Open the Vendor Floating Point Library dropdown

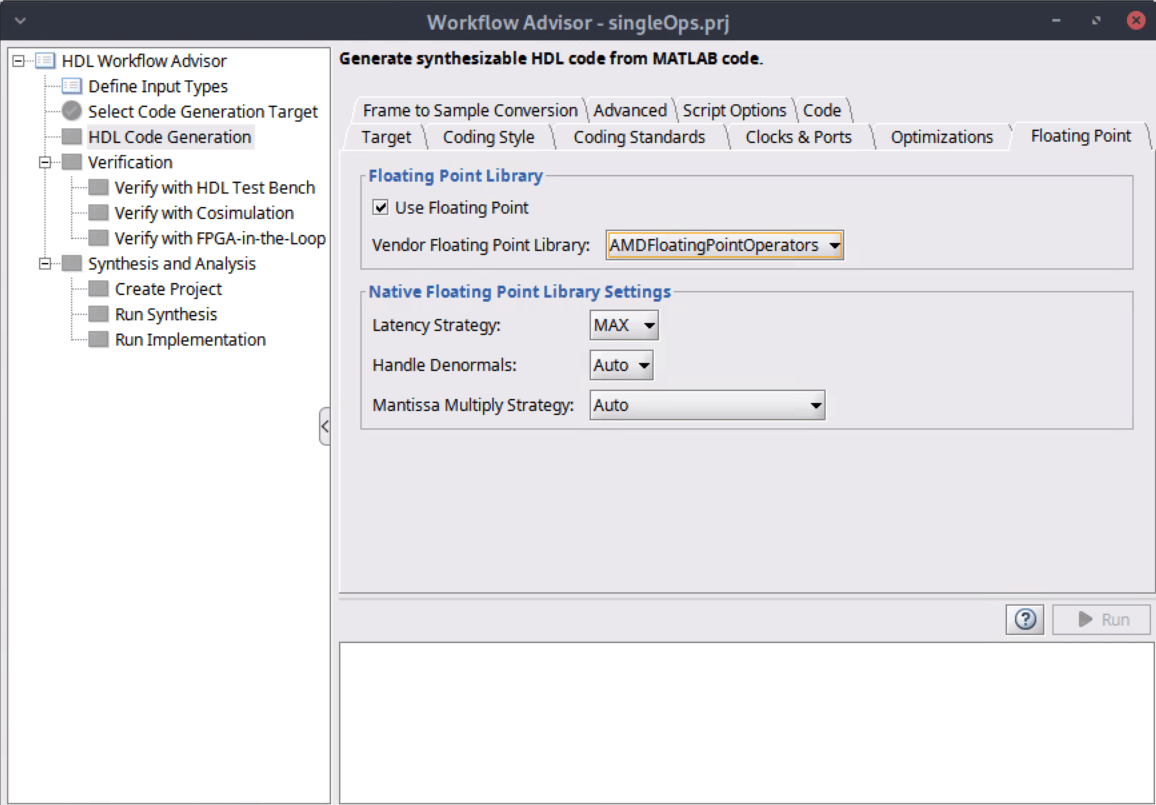point(835,244)
